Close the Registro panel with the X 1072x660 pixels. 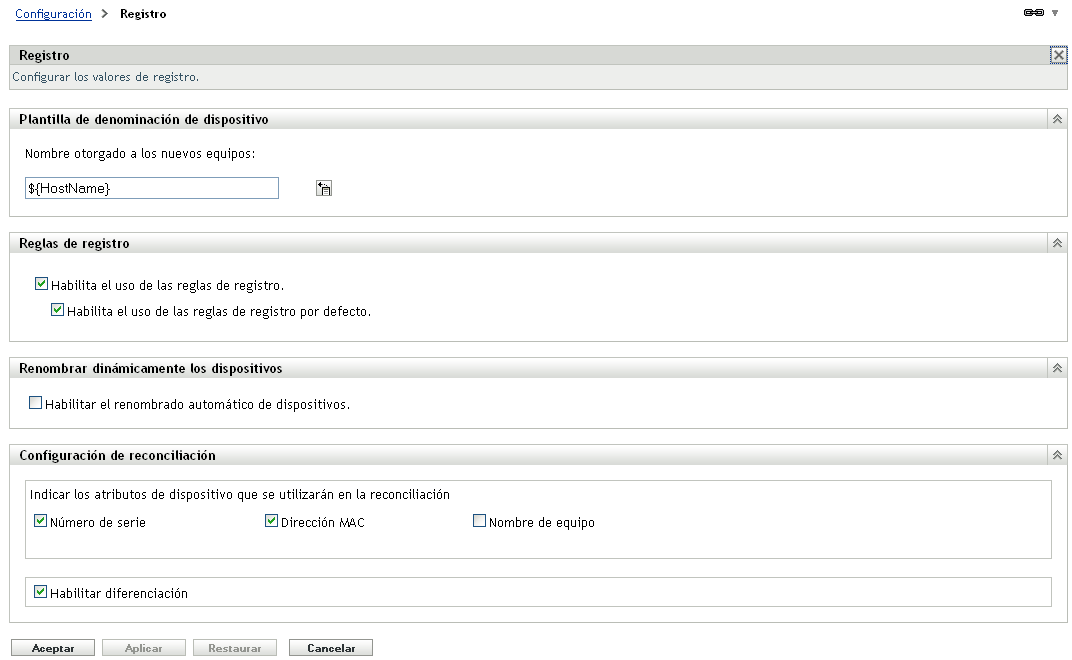[x=1058, y=55]
